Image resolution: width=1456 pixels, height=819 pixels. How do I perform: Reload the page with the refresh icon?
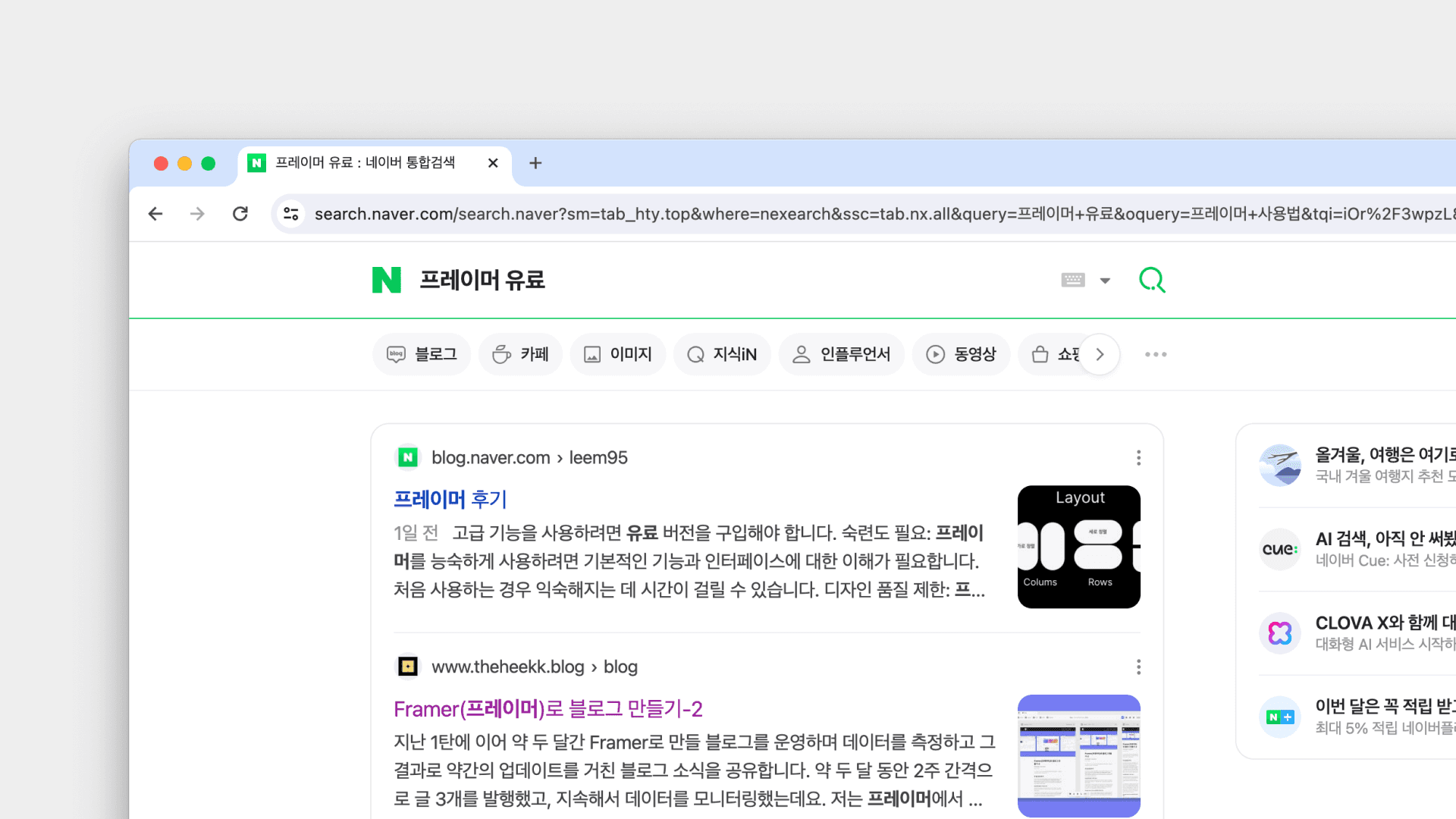click(x=240, y=213)
